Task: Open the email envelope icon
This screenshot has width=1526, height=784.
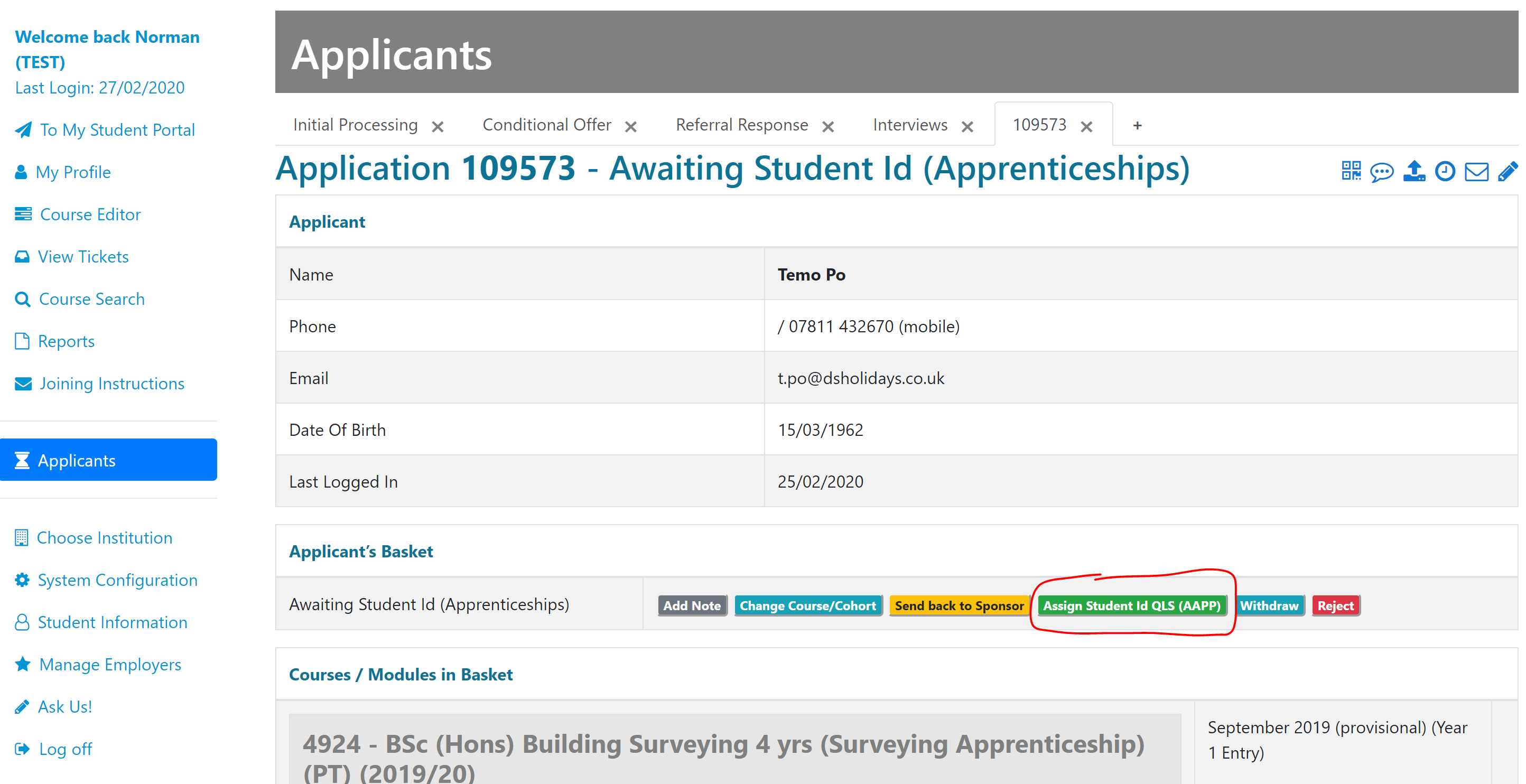Action: point(1477,172)
